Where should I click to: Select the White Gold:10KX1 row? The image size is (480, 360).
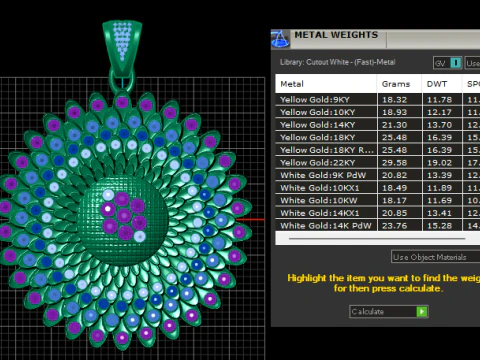click(x=378, y=188)
